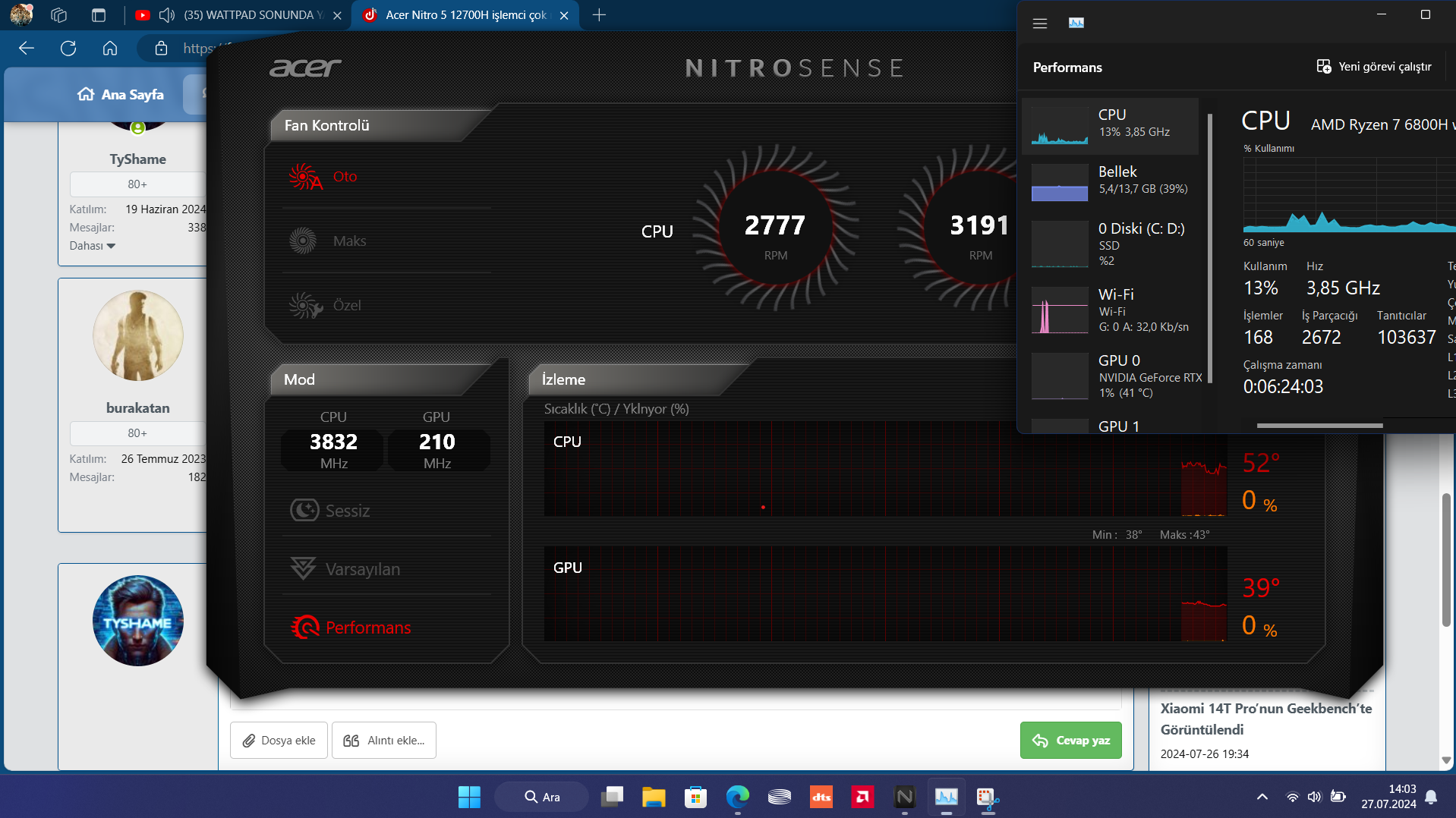The width and height of the screenshot is (1456, 818).
Task: Open AMD Software from the taskbar
Action: [863, 797]
